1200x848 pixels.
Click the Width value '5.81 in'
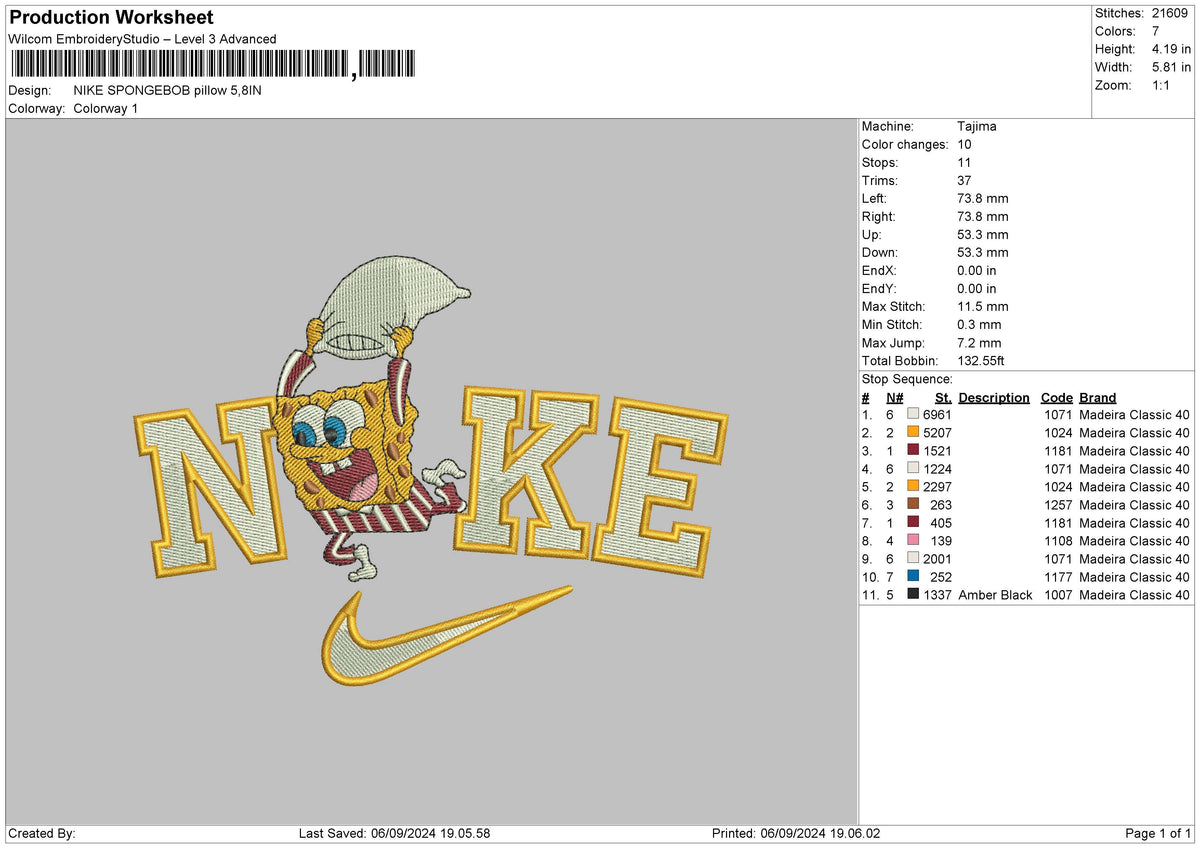1171,67
